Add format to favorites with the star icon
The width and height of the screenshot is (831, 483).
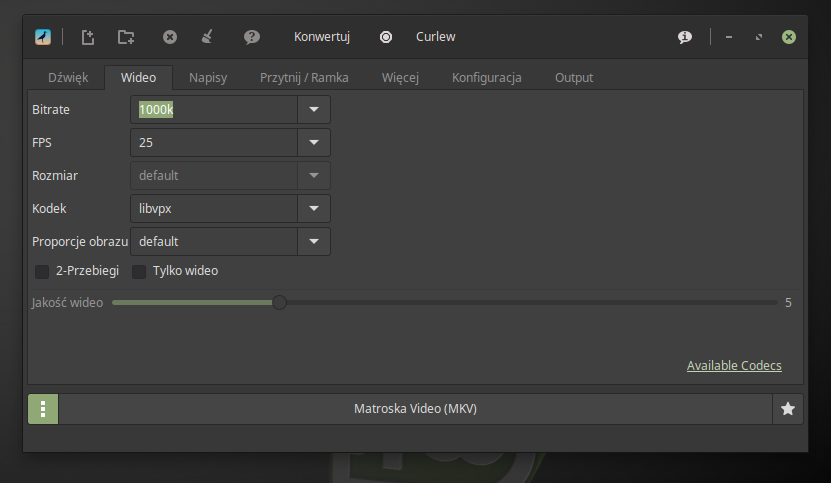click(x=788, y=409)
